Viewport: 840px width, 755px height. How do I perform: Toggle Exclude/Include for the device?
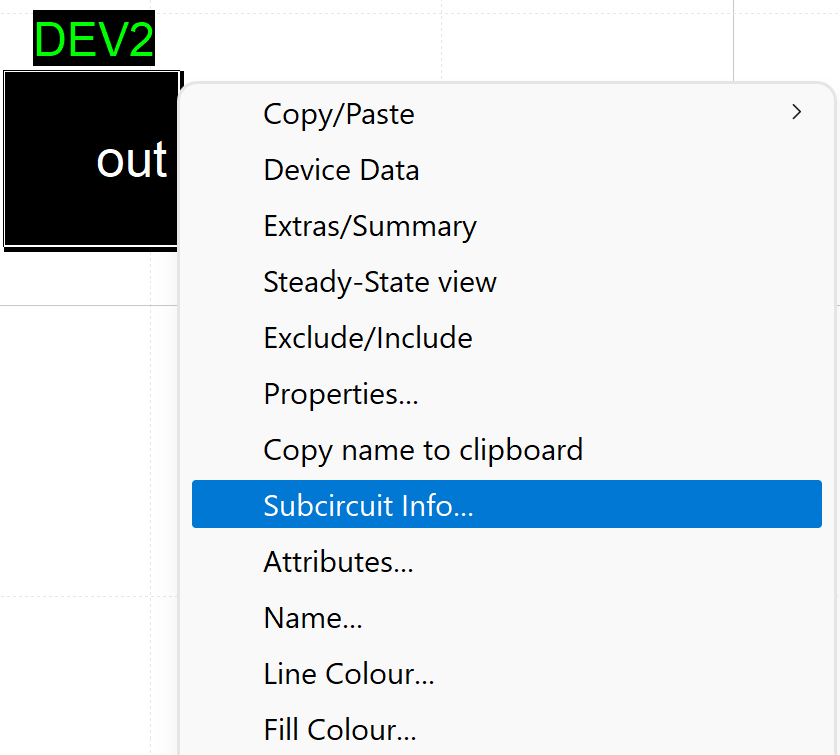tap(367, 338)
